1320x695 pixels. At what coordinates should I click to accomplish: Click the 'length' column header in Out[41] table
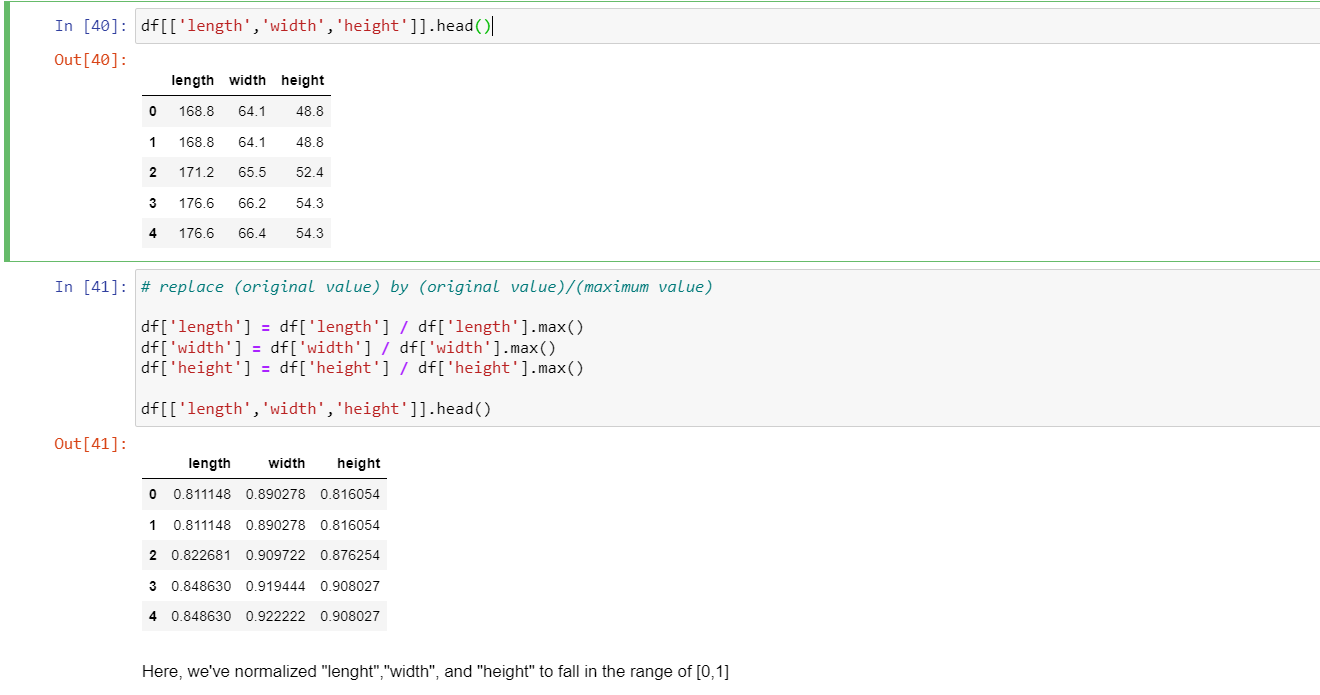tap(209, 463)
